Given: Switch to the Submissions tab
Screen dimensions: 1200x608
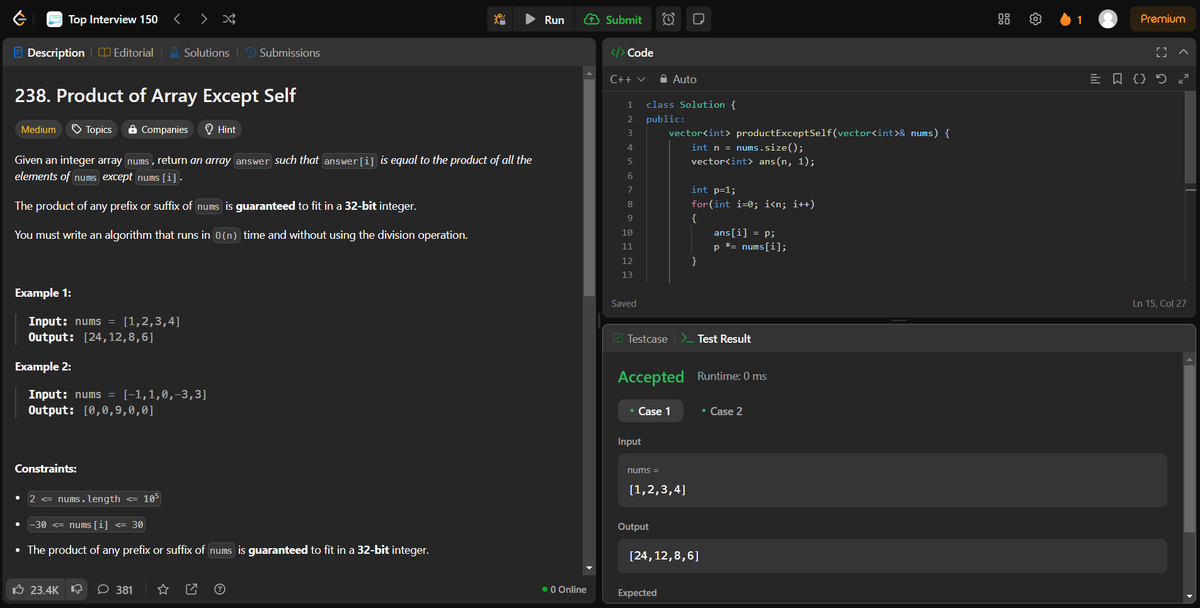Looking at the screenshot, I should pos(282,52).
